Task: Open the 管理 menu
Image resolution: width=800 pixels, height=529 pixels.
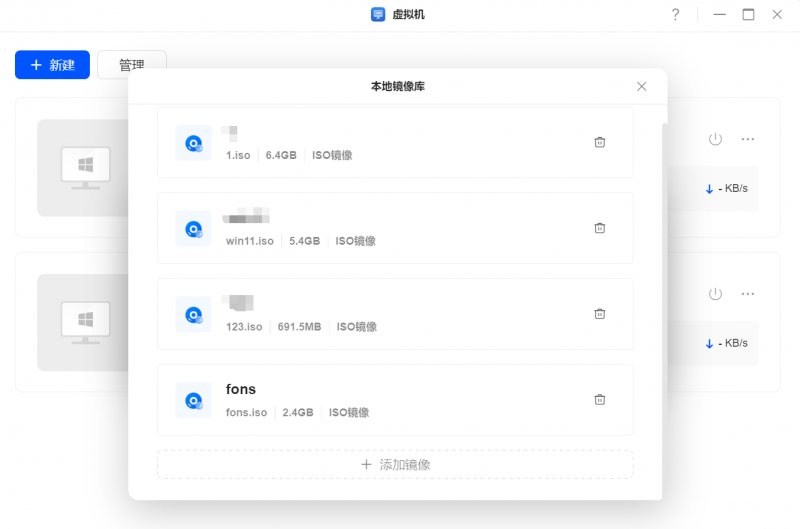Action: 132,65
